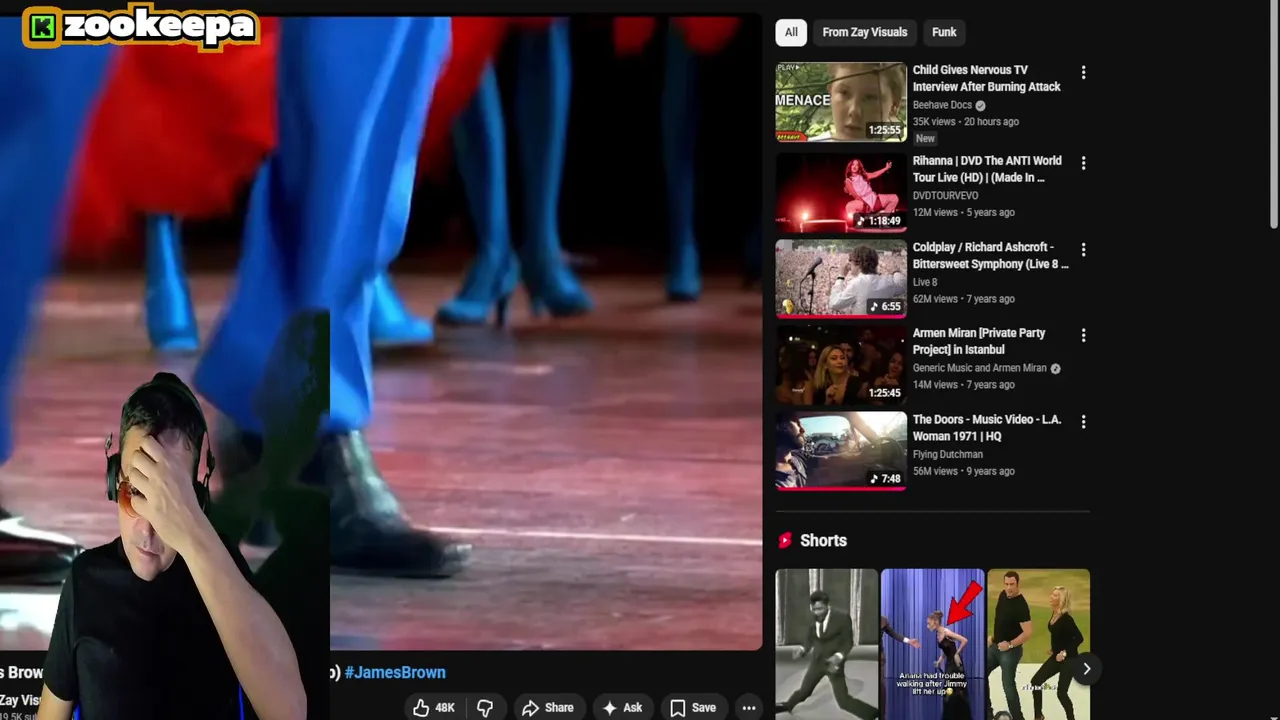Viewport: 1280px width, 720px height.
Task: Click the Shorts section logo icon
Action: click(785, 540)
